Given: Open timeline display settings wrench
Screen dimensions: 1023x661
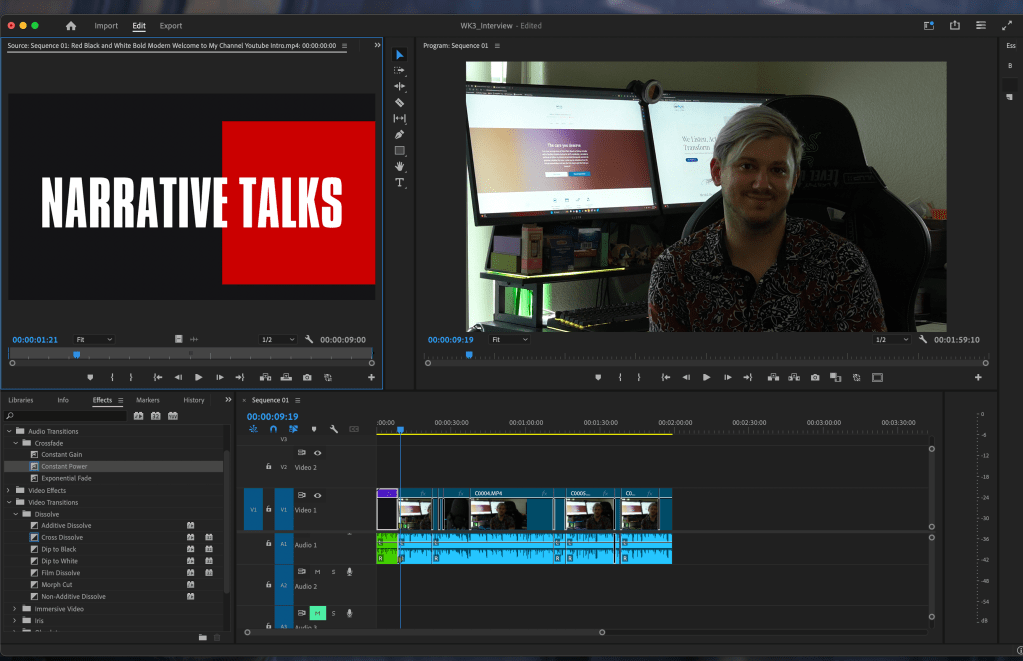Looking at the screenshot, I should click(333, 429).
